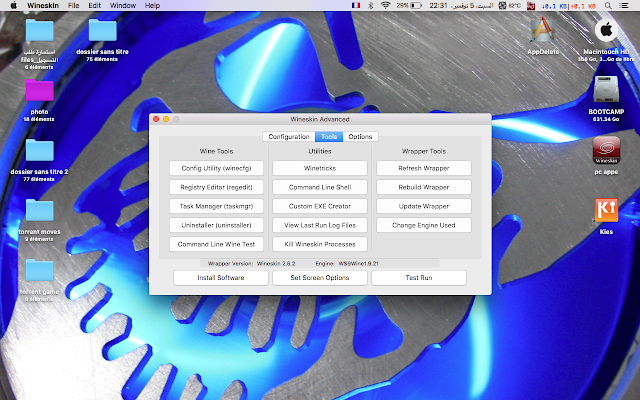Click the temperature monitor menu bar icon
This screenshot has height=400, width=640.
509,5
